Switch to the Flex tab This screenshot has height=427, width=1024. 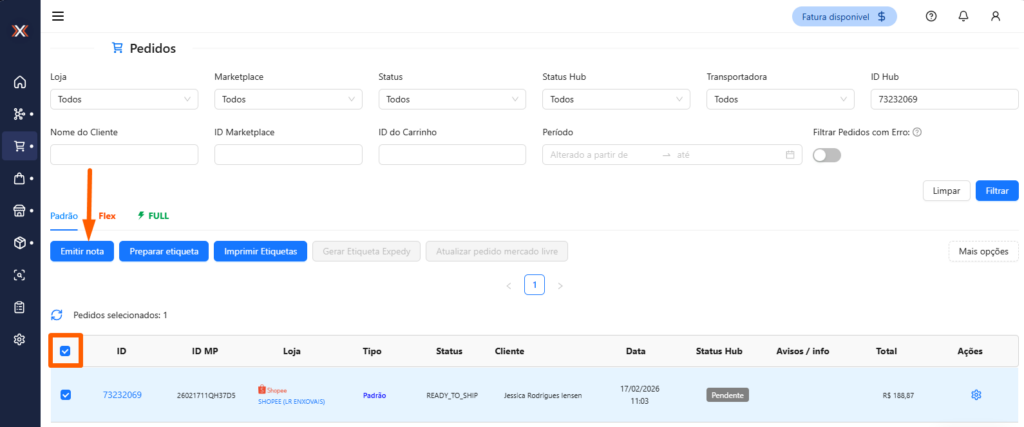tap(107, 216)
